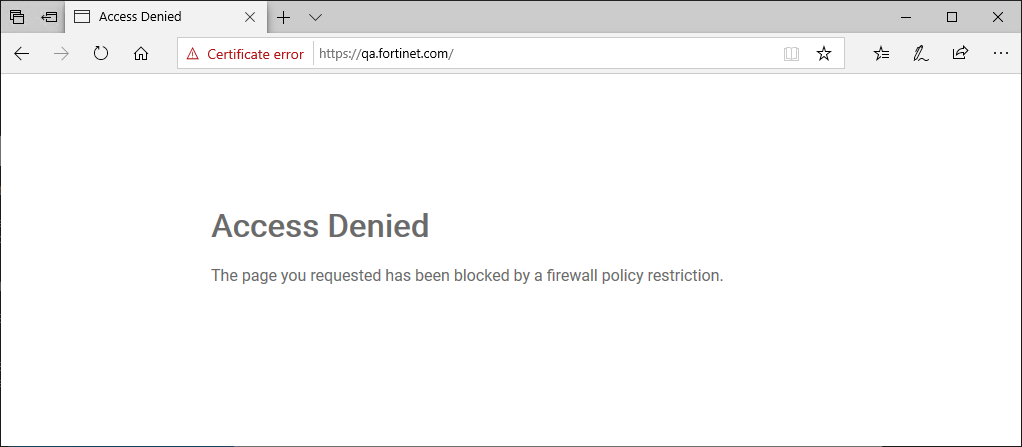This screenshot has width=1022, height=447.
Task: Minimize the browser window
Action: click(x=905, y=17)
